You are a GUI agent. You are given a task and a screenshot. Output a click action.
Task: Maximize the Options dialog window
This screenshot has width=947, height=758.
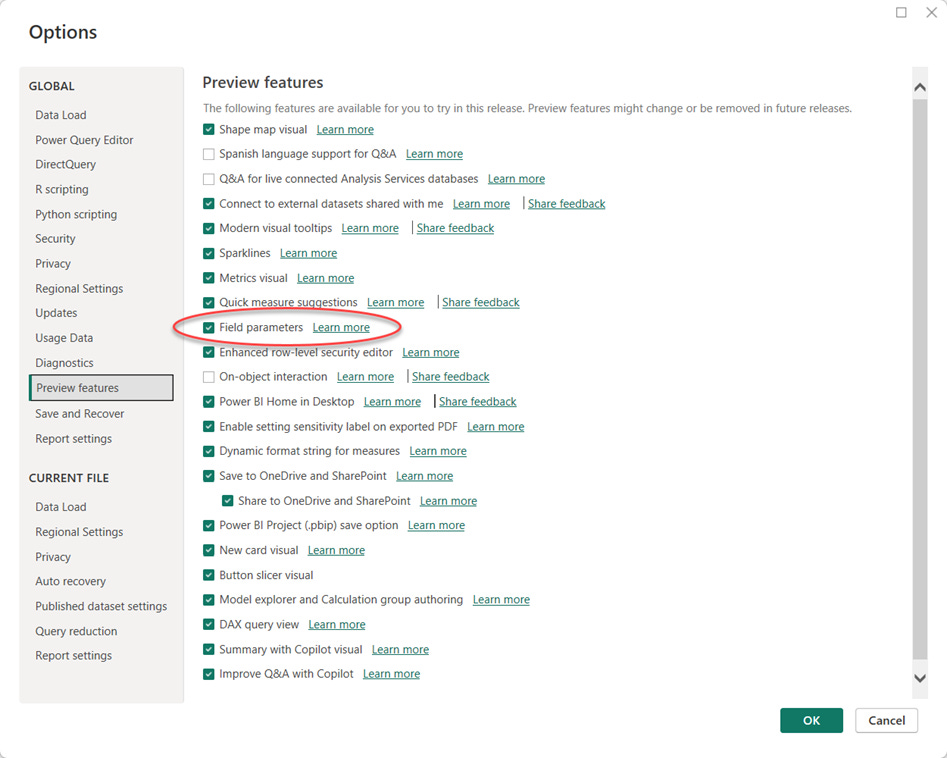pyautogui.click(x=901, y=12)
